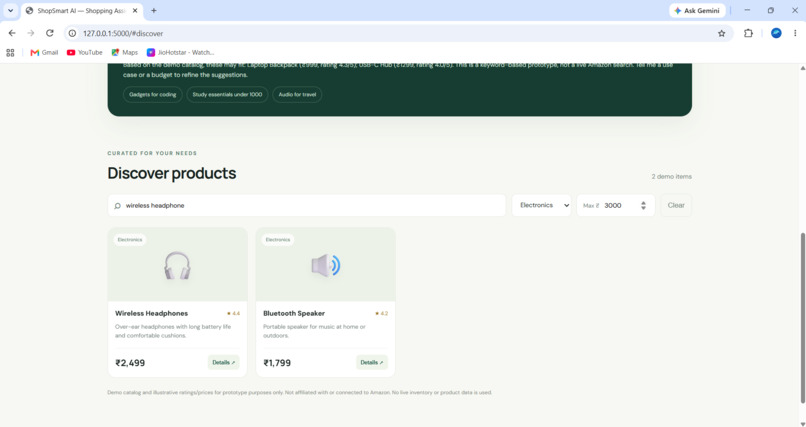Open Details for Bluetooth Speaker
Viewport: 806px width, 427px height.
click(x=372, y=362)
